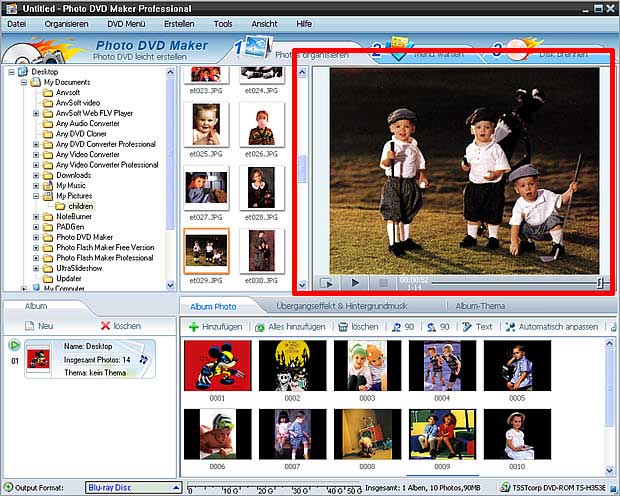Open the Output Format dropdown

[x=133, y=488]
